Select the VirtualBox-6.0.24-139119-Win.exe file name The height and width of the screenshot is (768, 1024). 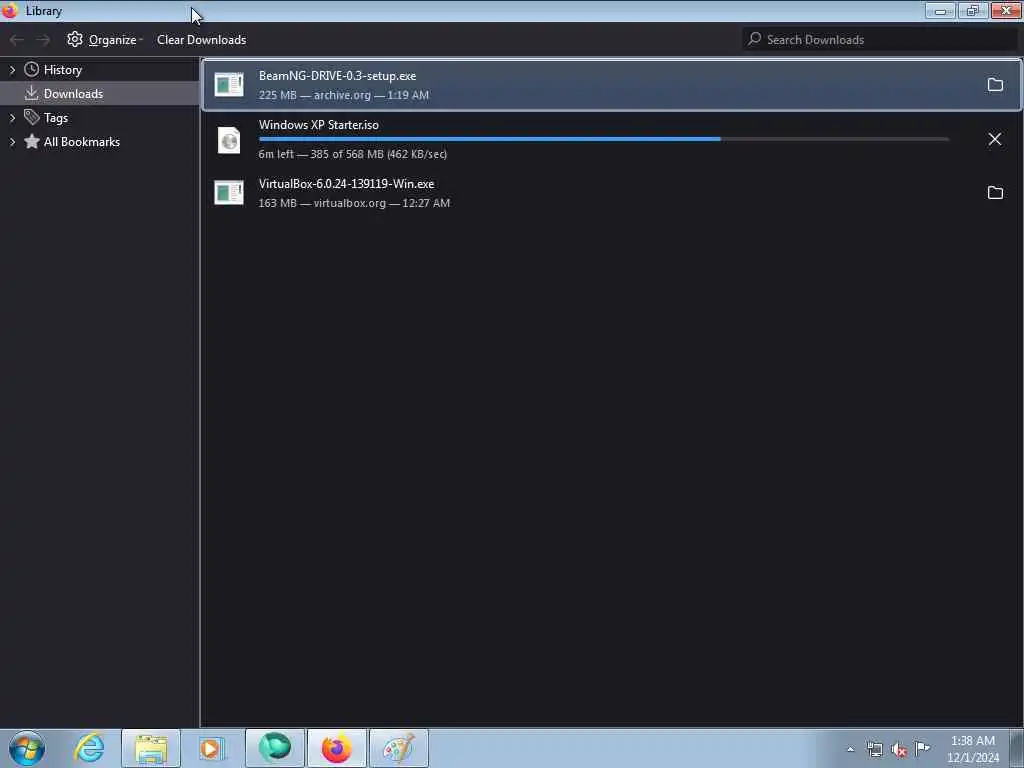[x=346, y=184]
